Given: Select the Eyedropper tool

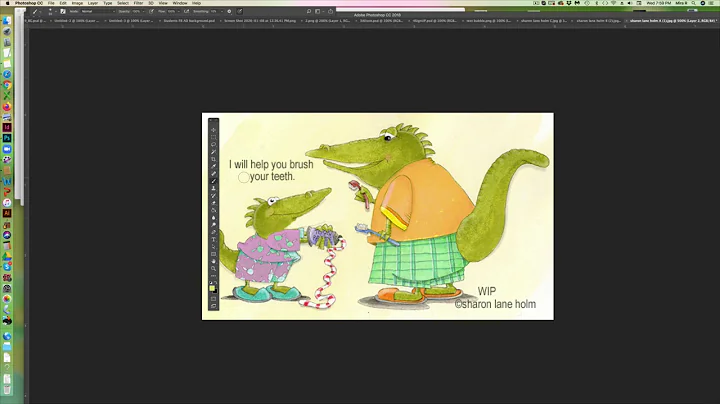Looking at the screenshot, I should [x=214, y=166].
